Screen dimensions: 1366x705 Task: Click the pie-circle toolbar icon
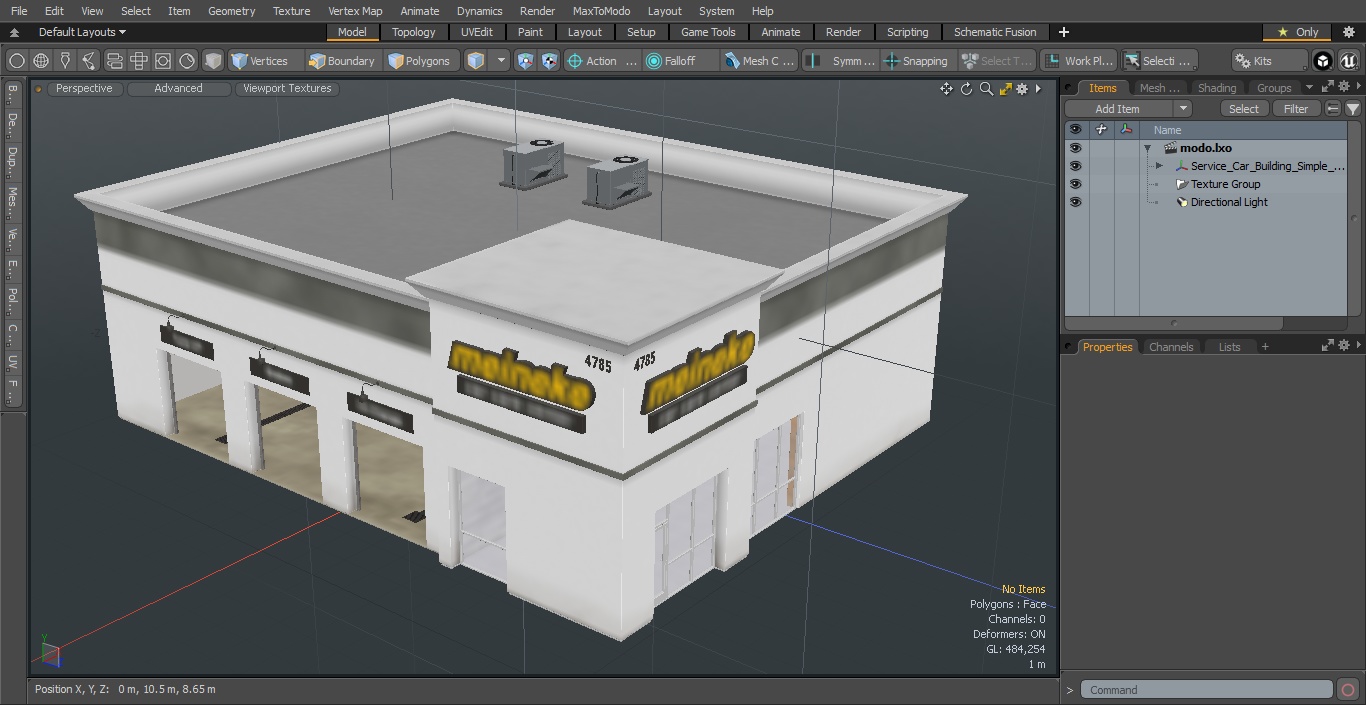pos(187,61)
